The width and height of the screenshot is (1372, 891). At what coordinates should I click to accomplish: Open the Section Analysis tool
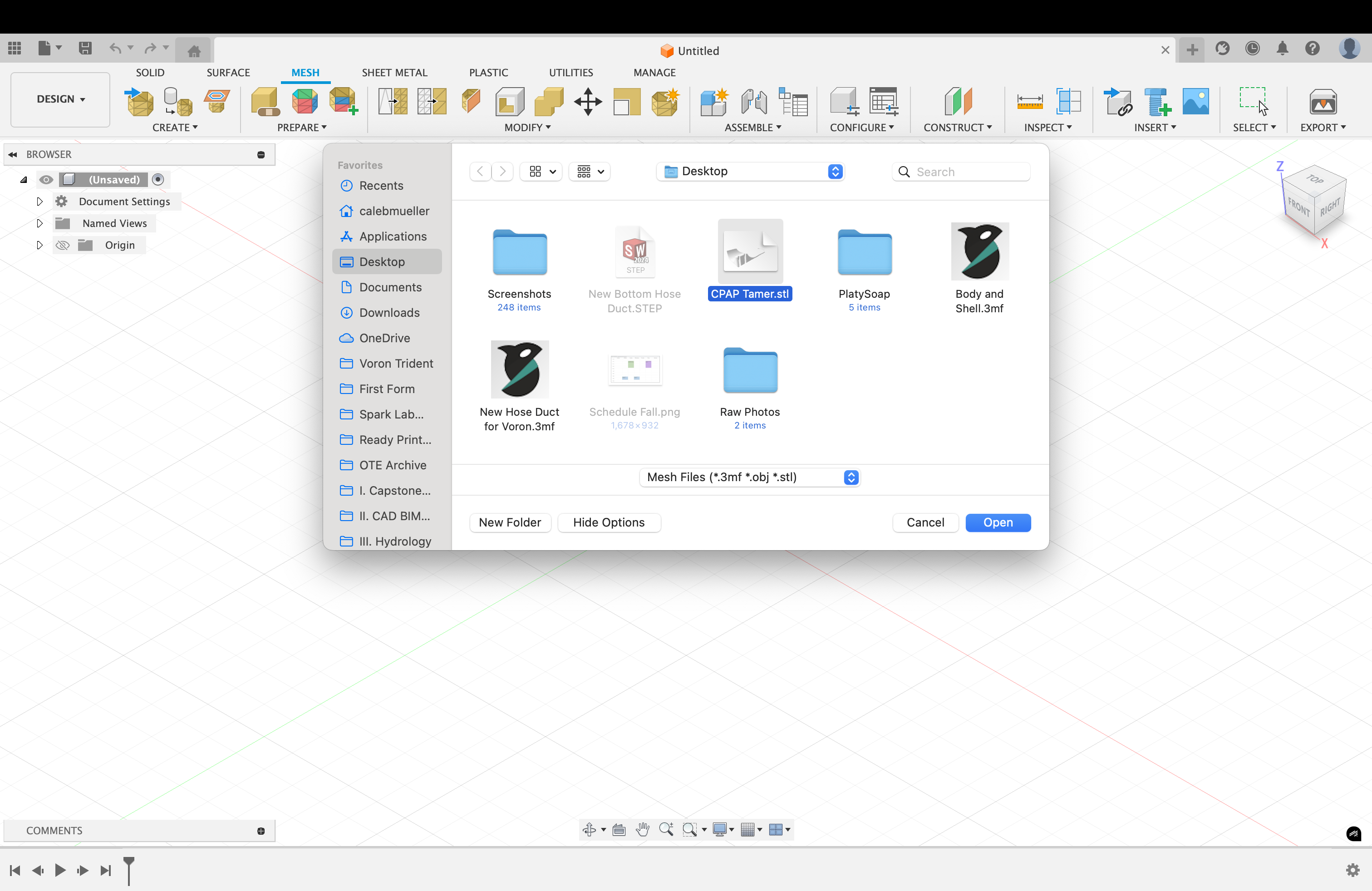[x=1069, y=102]
